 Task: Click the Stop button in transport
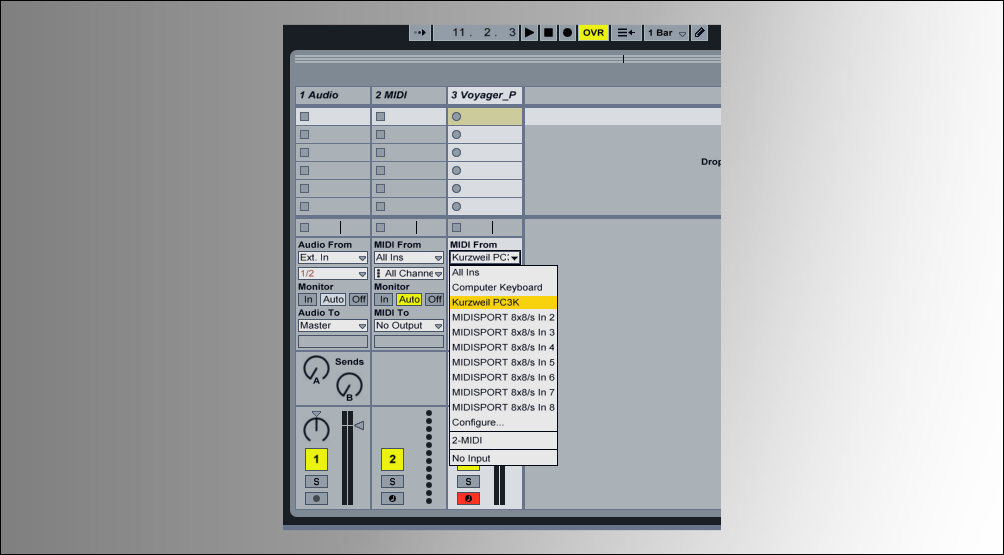[548, 33]
